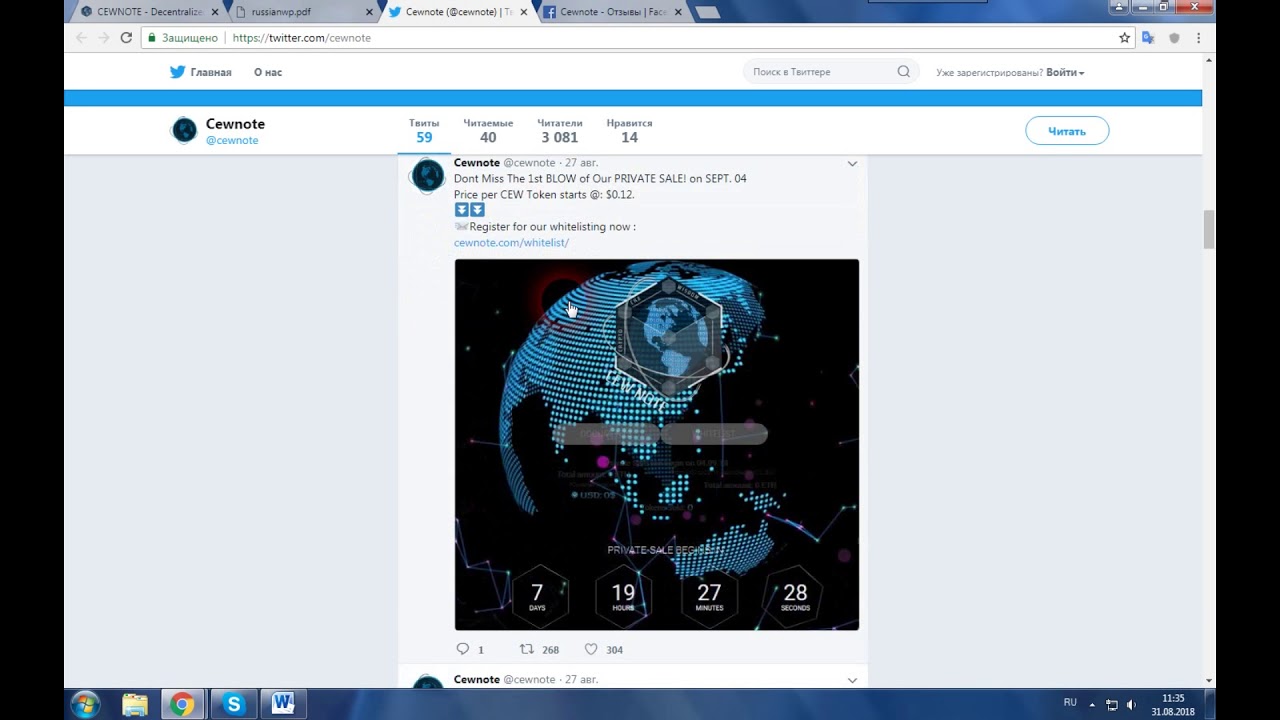Click the Twitter bird home icon
Image resolution: width=1280 pixels, height=720 pixels.
(177, 72)
